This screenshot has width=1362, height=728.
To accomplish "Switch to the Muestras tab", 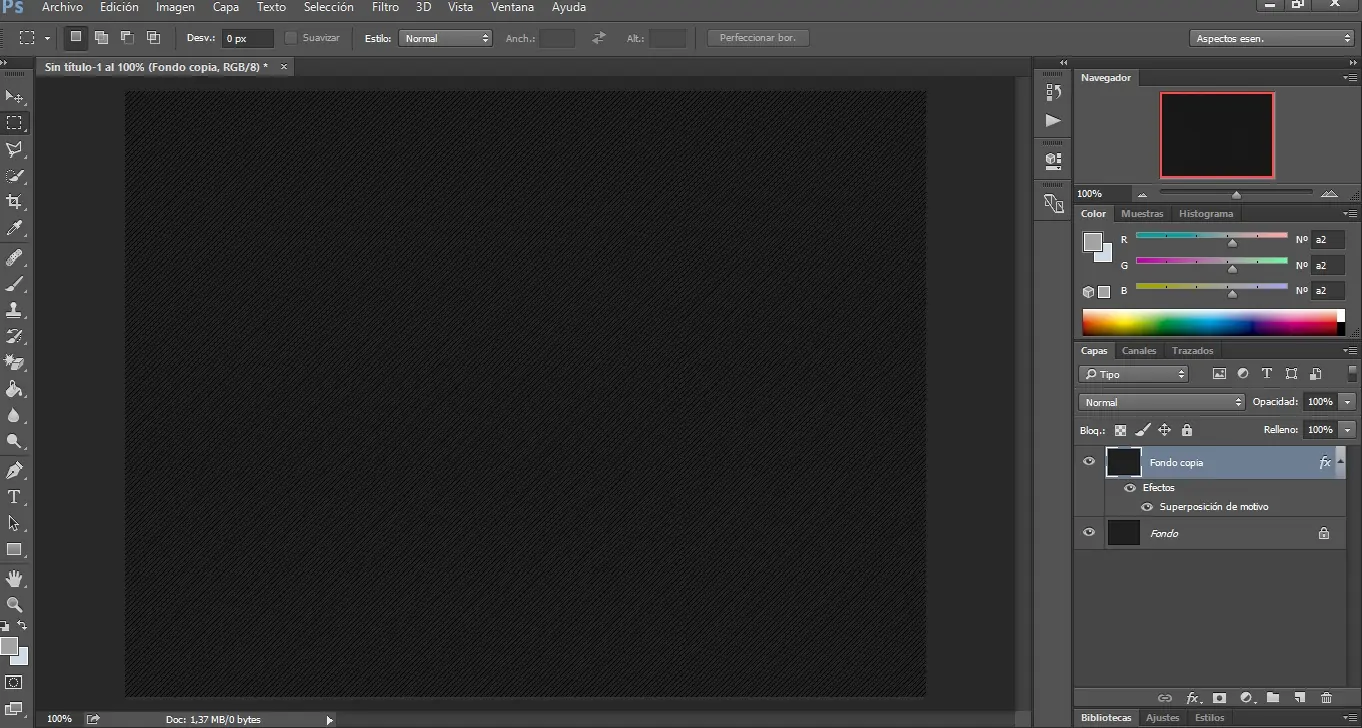I will pyautogui.click(x=1142, y=214).
